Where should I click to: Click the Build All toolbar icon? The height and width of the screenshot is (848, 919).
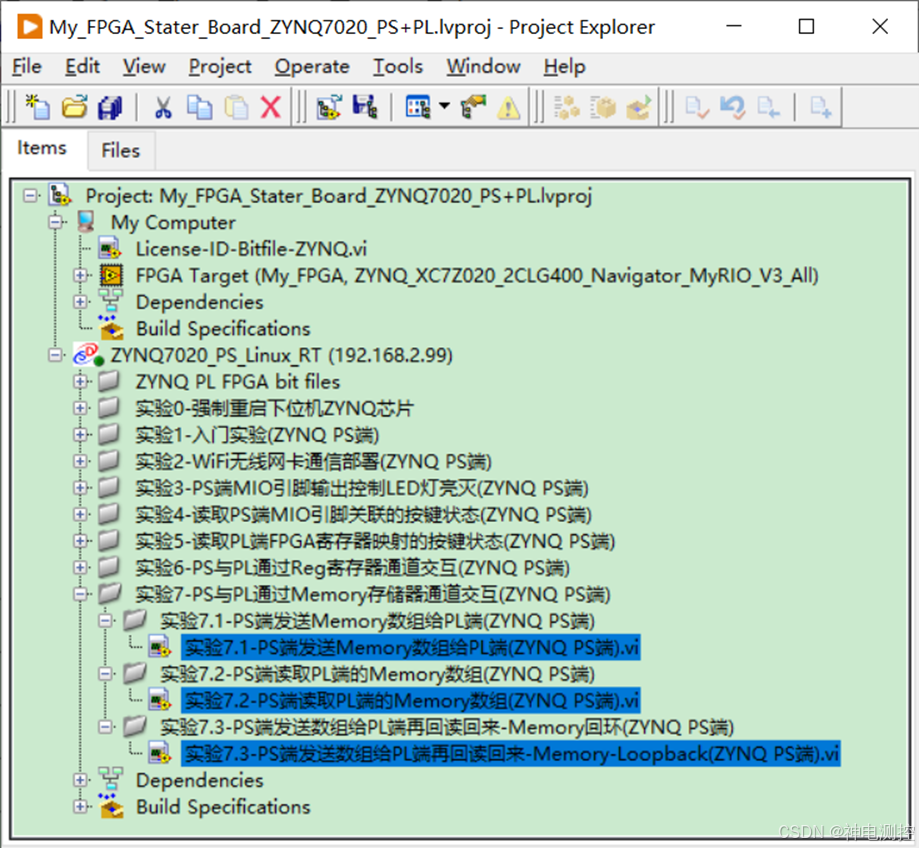click(x=566, y=107)
